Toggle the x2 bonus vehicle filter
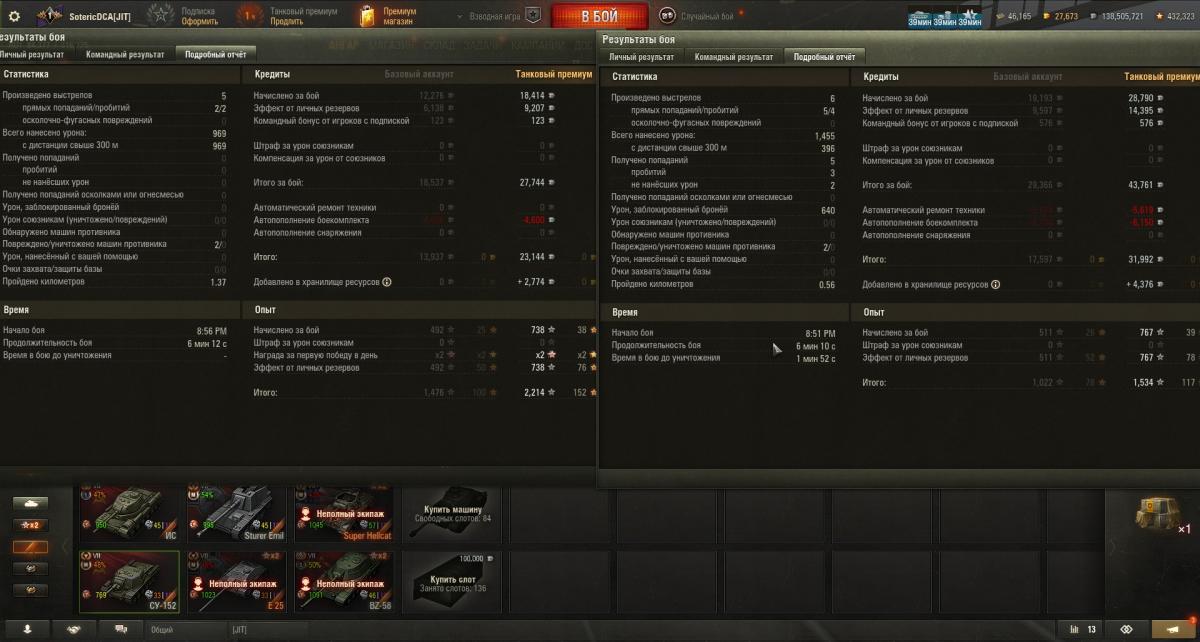1200x642 pixels. point(29,525)
